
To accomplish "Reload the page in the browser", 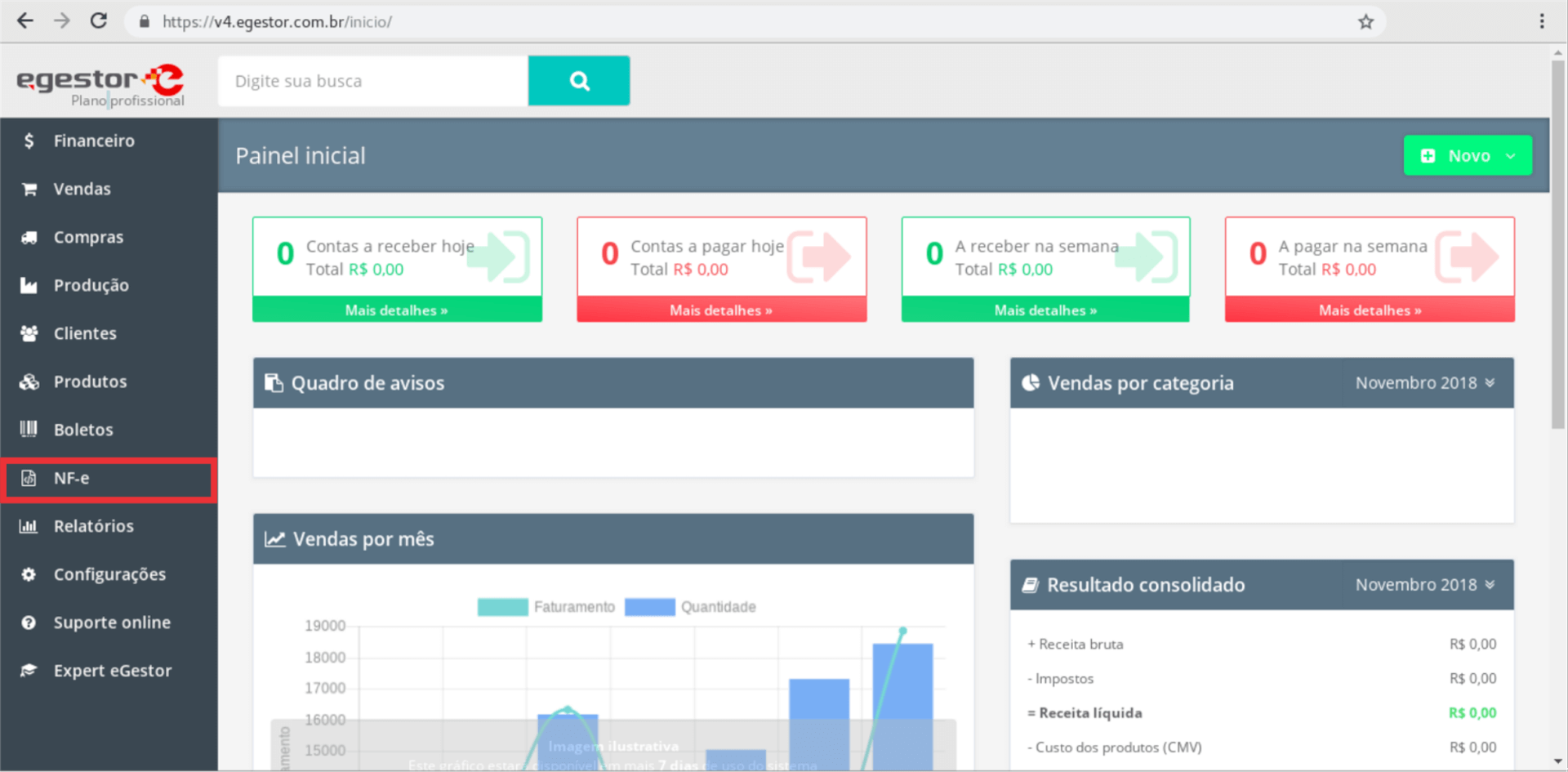I will click(x=99, y=21).
